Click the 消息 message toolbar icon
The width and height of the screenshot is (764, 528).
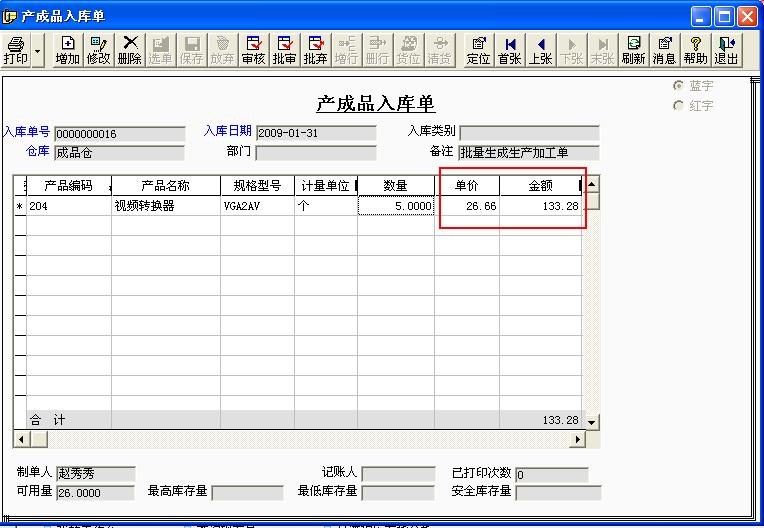tap(665, 50)
